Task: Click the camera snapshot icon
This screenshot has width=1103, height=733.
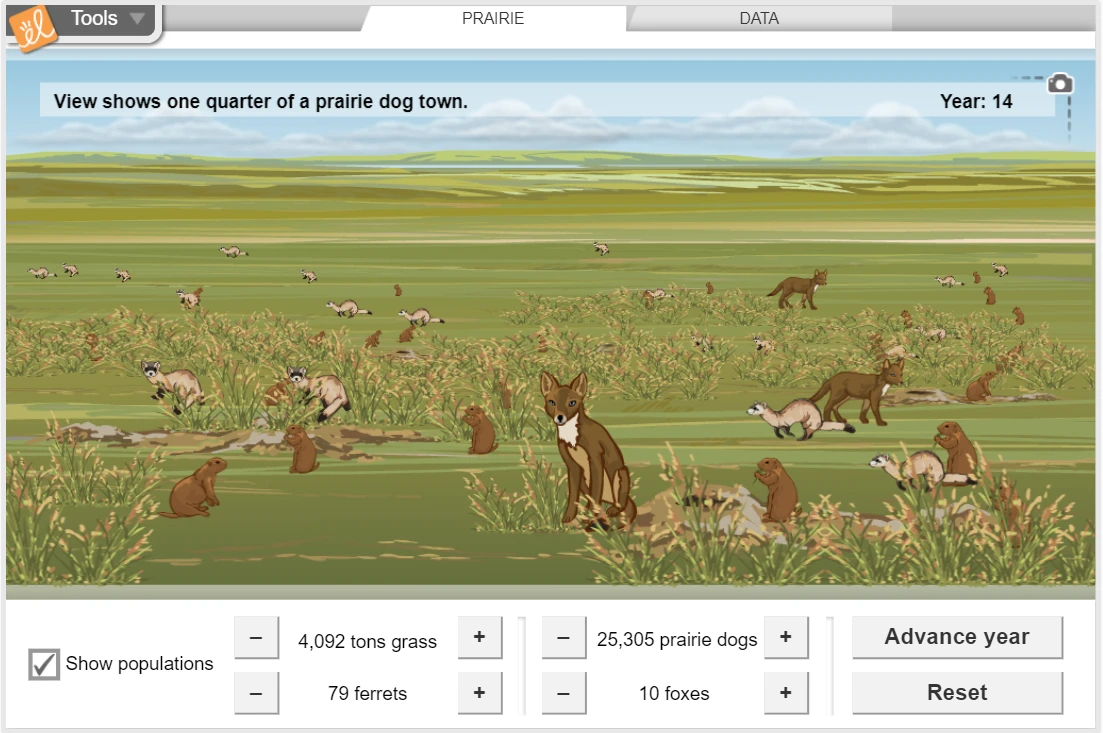Action: pyautogui.click(x=1059, y=84)
